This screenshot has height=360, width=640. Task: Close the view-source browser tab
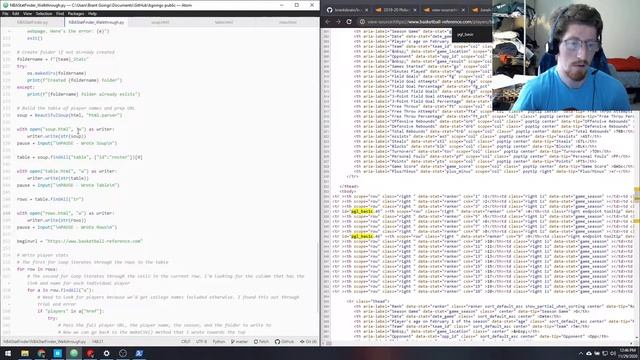[x=463, y=10]
